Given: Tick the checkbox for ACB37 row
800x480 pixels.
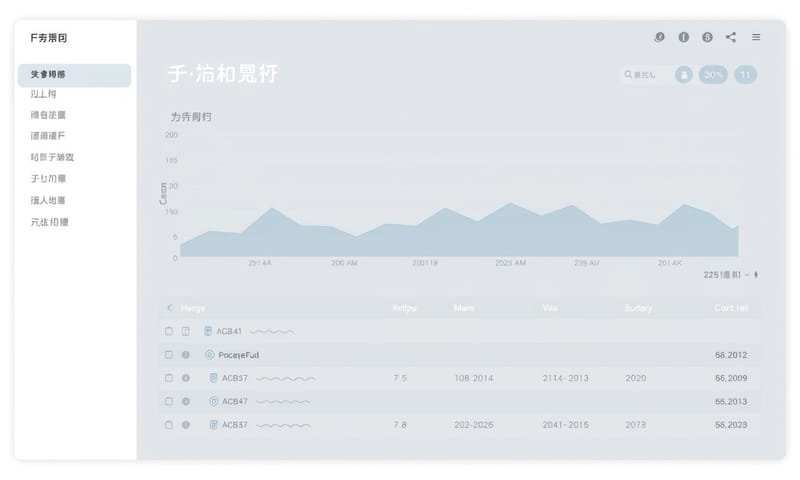Looking at the screenshot, I should coord(168,425).
